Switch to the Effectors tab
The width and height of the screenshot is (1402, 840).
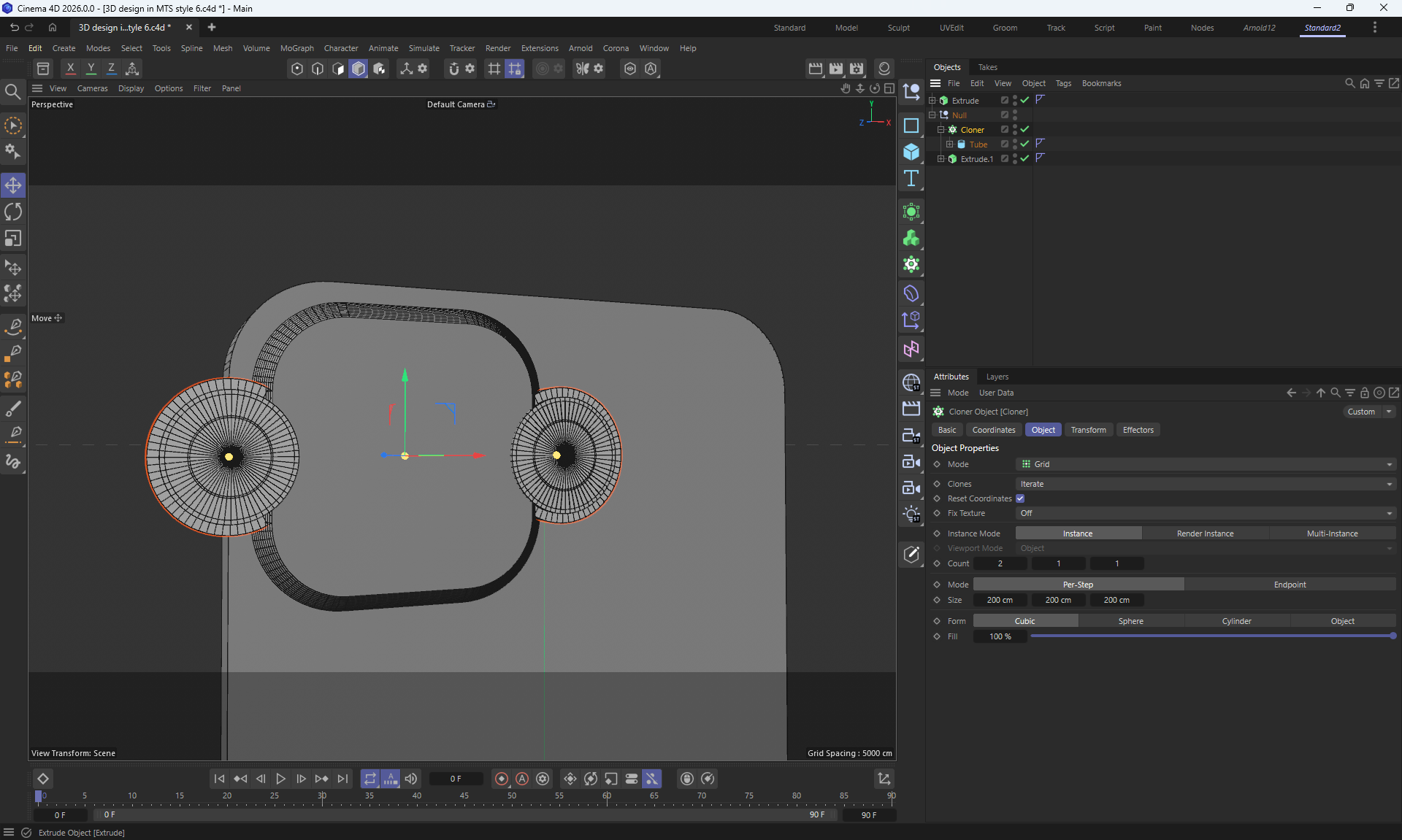pyautogui.click(x=1138, y=430)
